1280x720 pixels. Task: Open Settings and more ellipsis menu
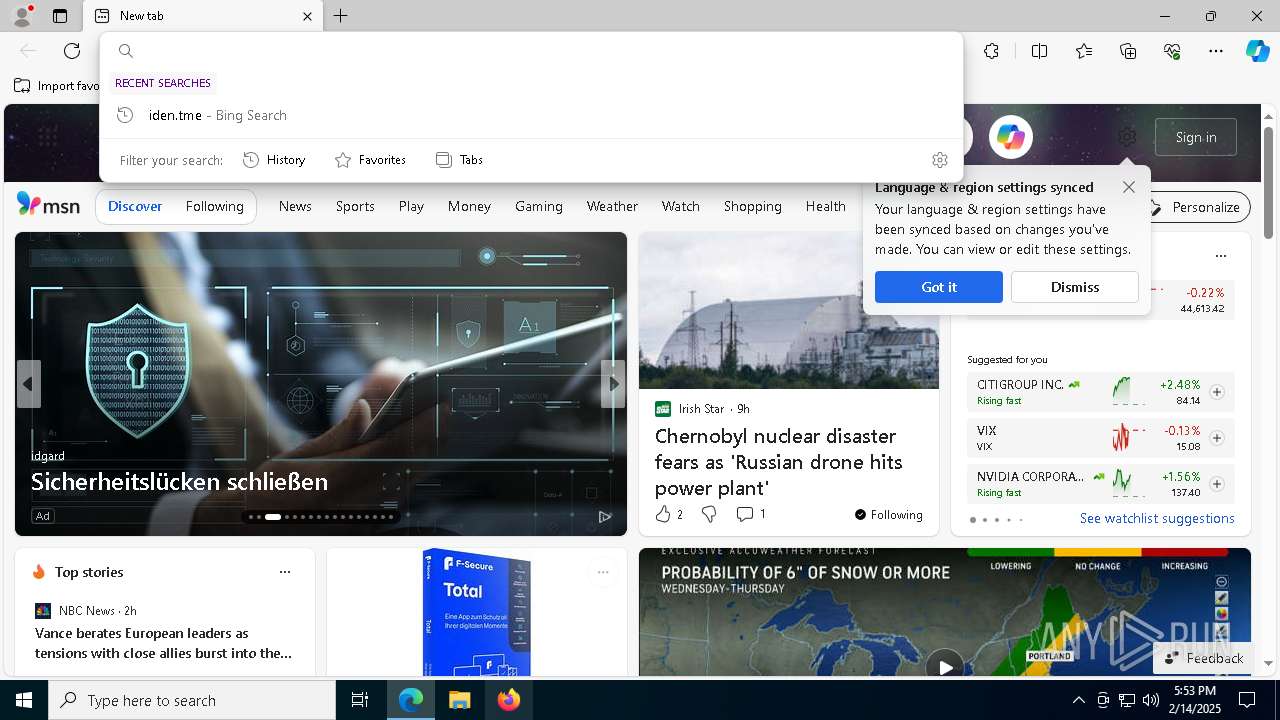pyautogui.click(x=1216, y=51)
